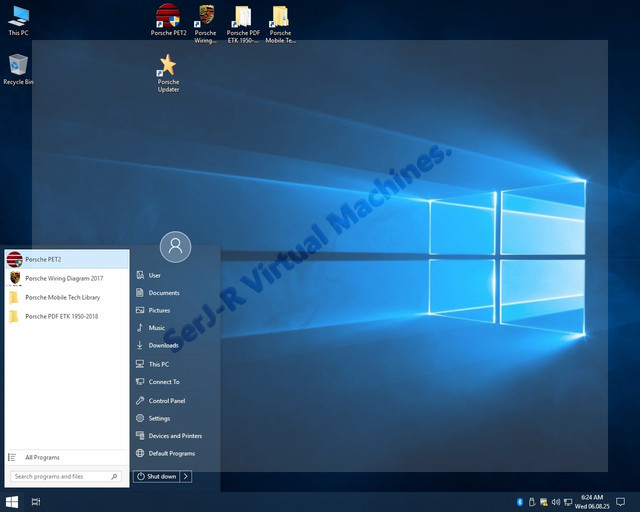Click the search magnifier icon

coord(114,476)
